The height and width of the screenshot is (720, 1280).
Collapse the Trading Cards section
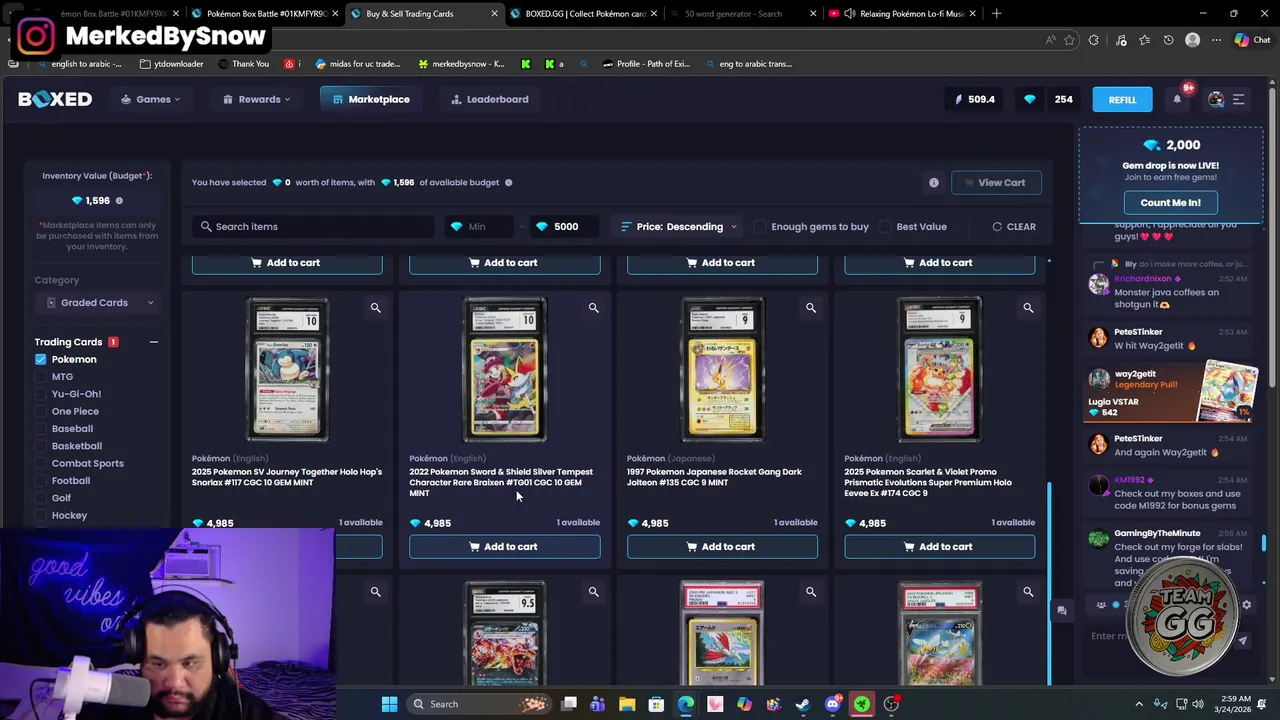(x=153, y=342)
